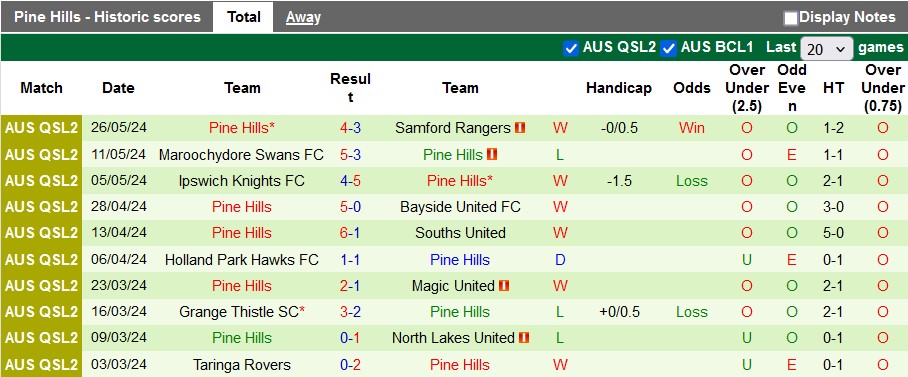
Task: Click the Bayside United FC team name
Action: (x=460, y=207)
